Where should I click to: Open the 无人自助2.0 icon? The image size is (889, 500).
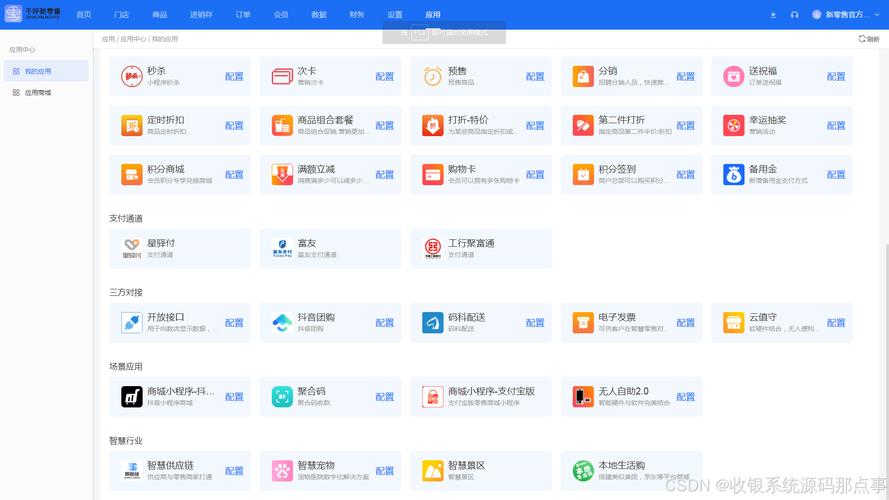click(583, 397)
